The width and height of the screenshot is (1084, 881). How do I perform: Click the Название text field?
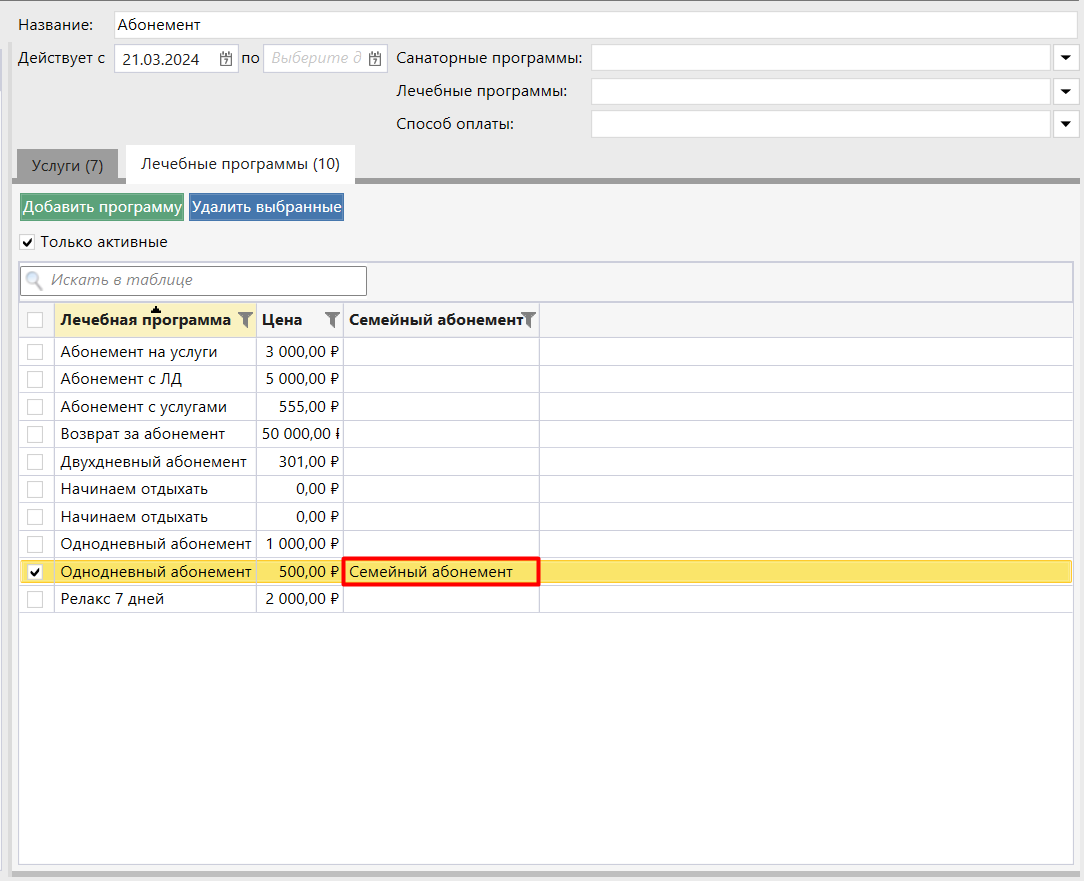pyautogui.click(x=595, y=25)
